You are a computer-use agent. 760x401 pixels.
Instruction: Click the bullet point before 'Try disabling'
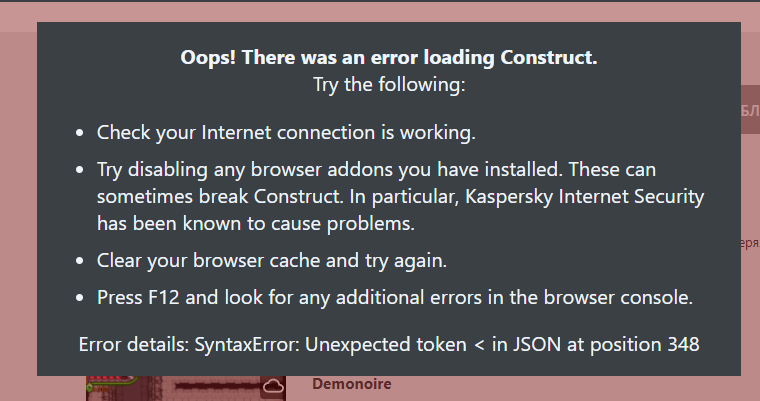[79, 170]
